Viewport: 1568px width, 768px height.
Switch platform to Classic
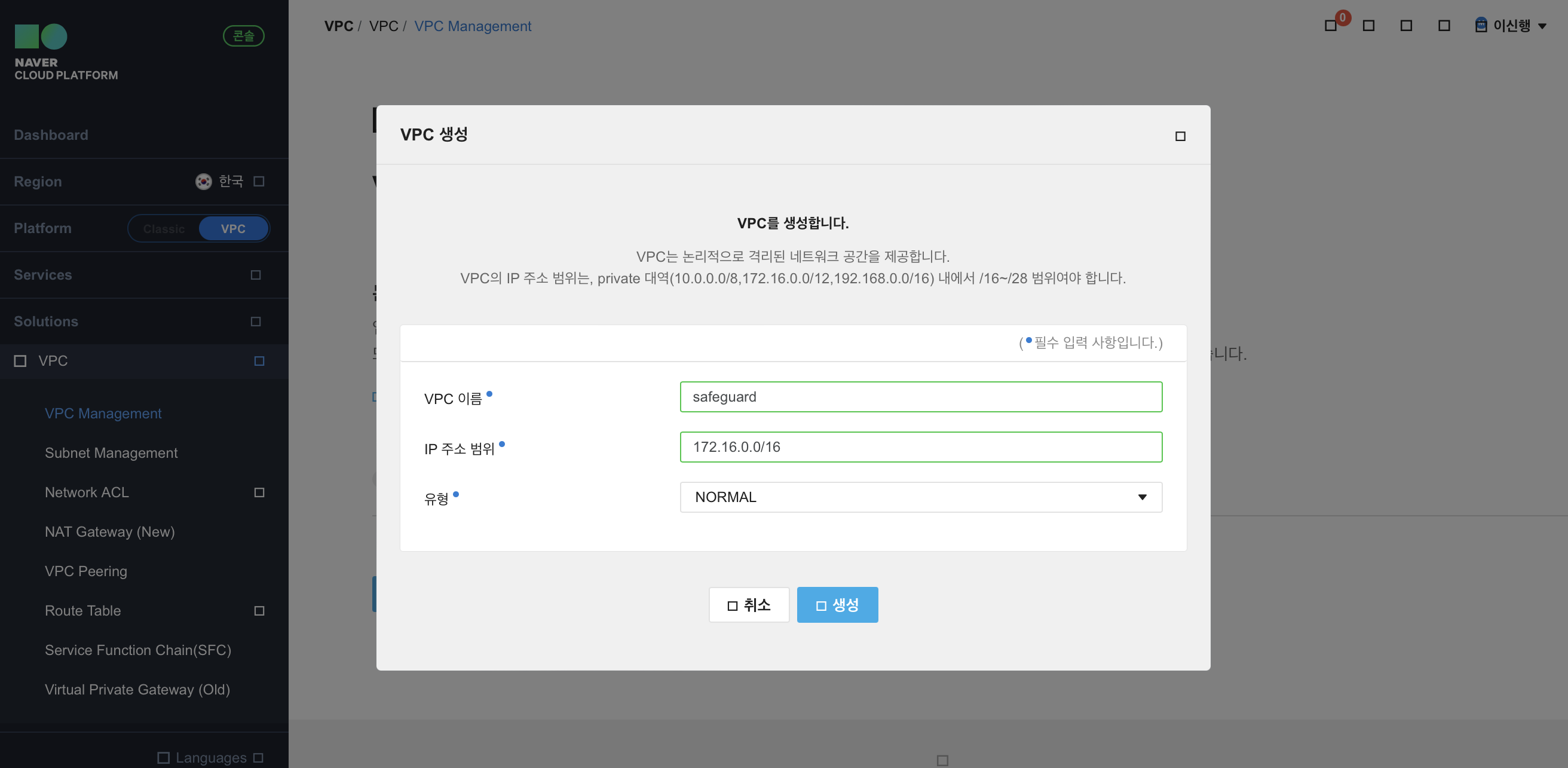point(164,229)
